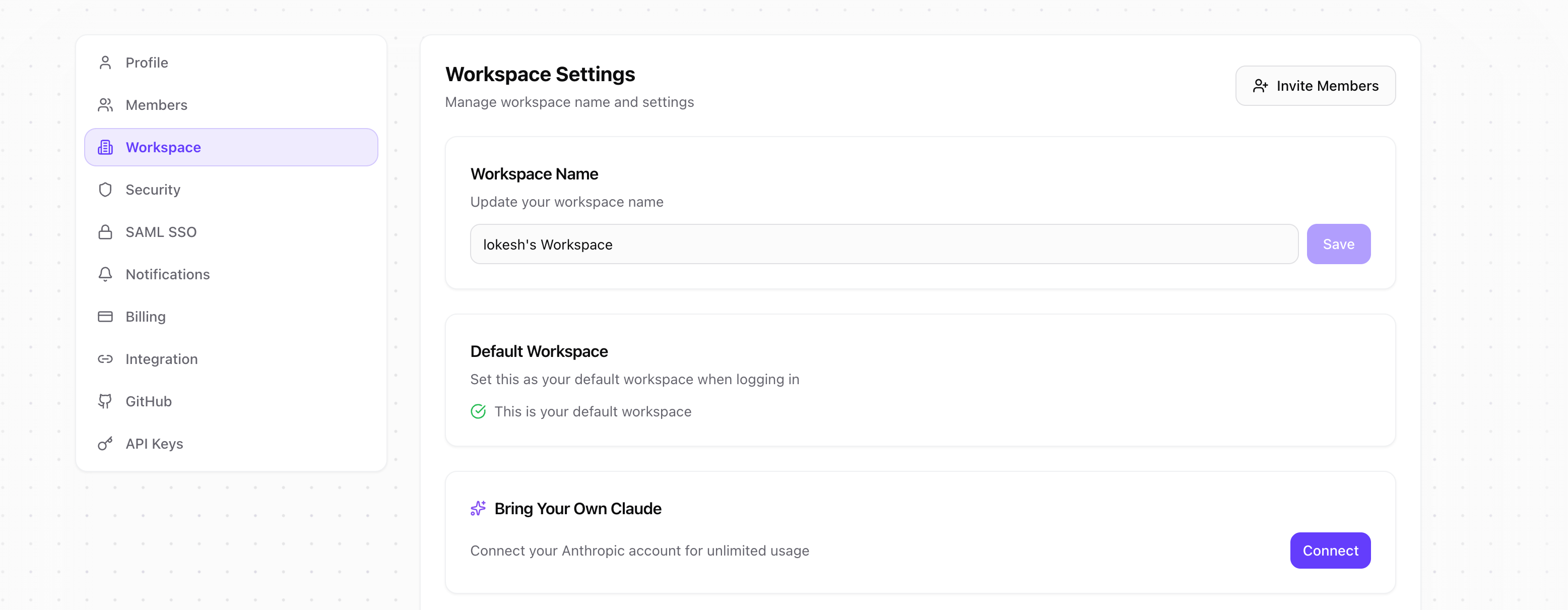Click the Members group icon
The width and height of the screenshot is (1568, 610).
pyautogui.click(x=105, y=105)
